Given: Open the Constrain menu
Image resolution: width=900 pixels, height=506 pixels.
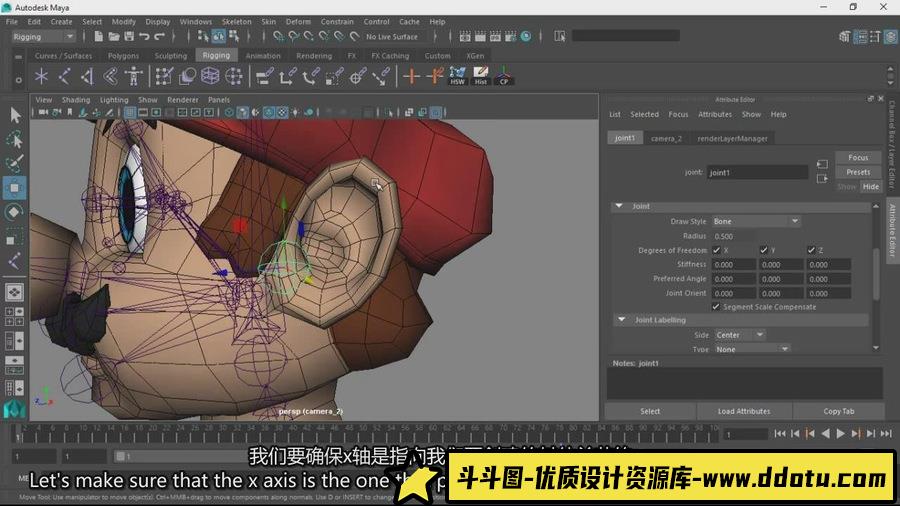Looking at the screenshot, I should click(x=338, y=22).
